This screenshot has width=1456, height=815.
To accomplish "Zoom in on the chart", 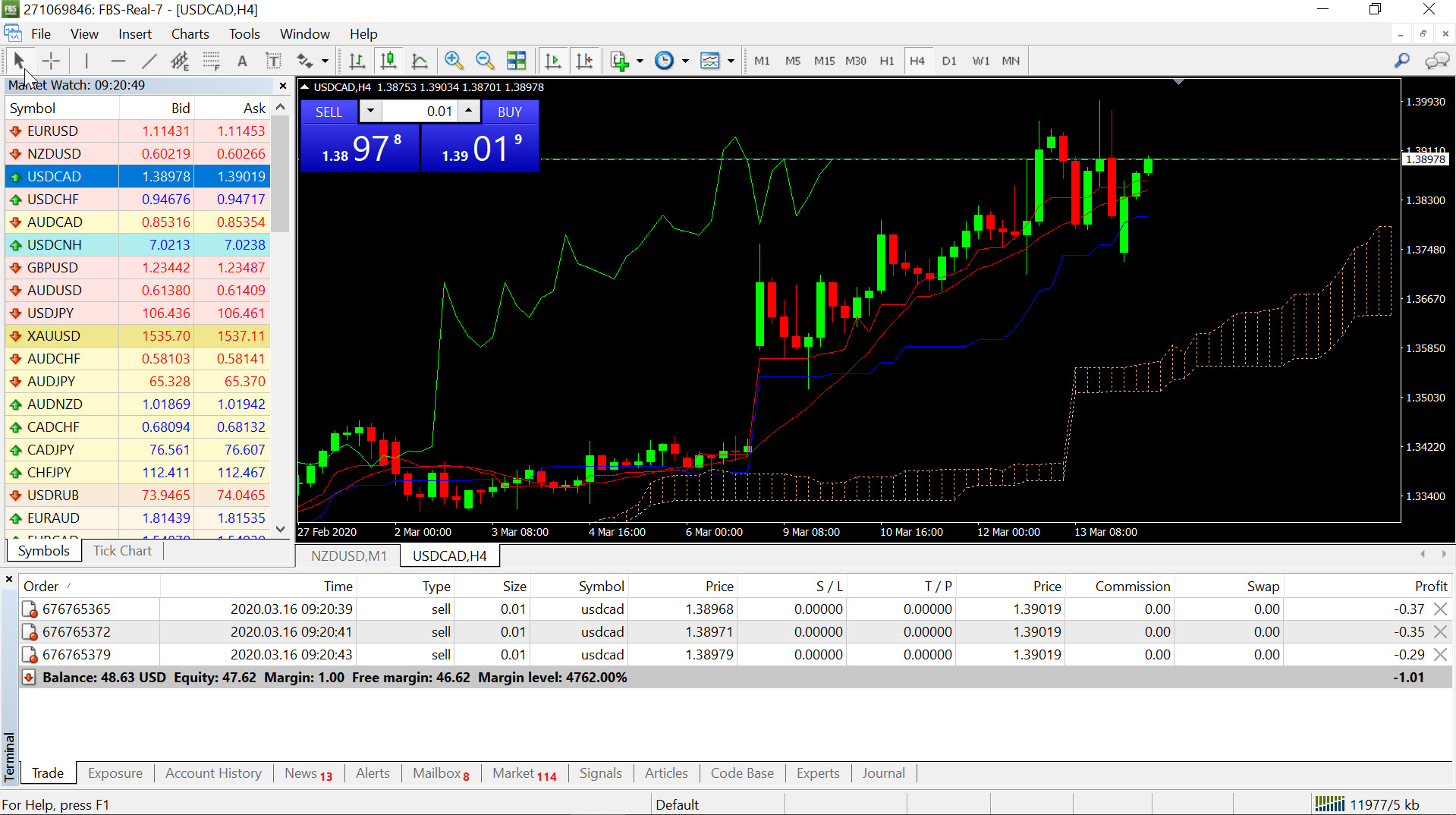I will [x=454, y=61].
